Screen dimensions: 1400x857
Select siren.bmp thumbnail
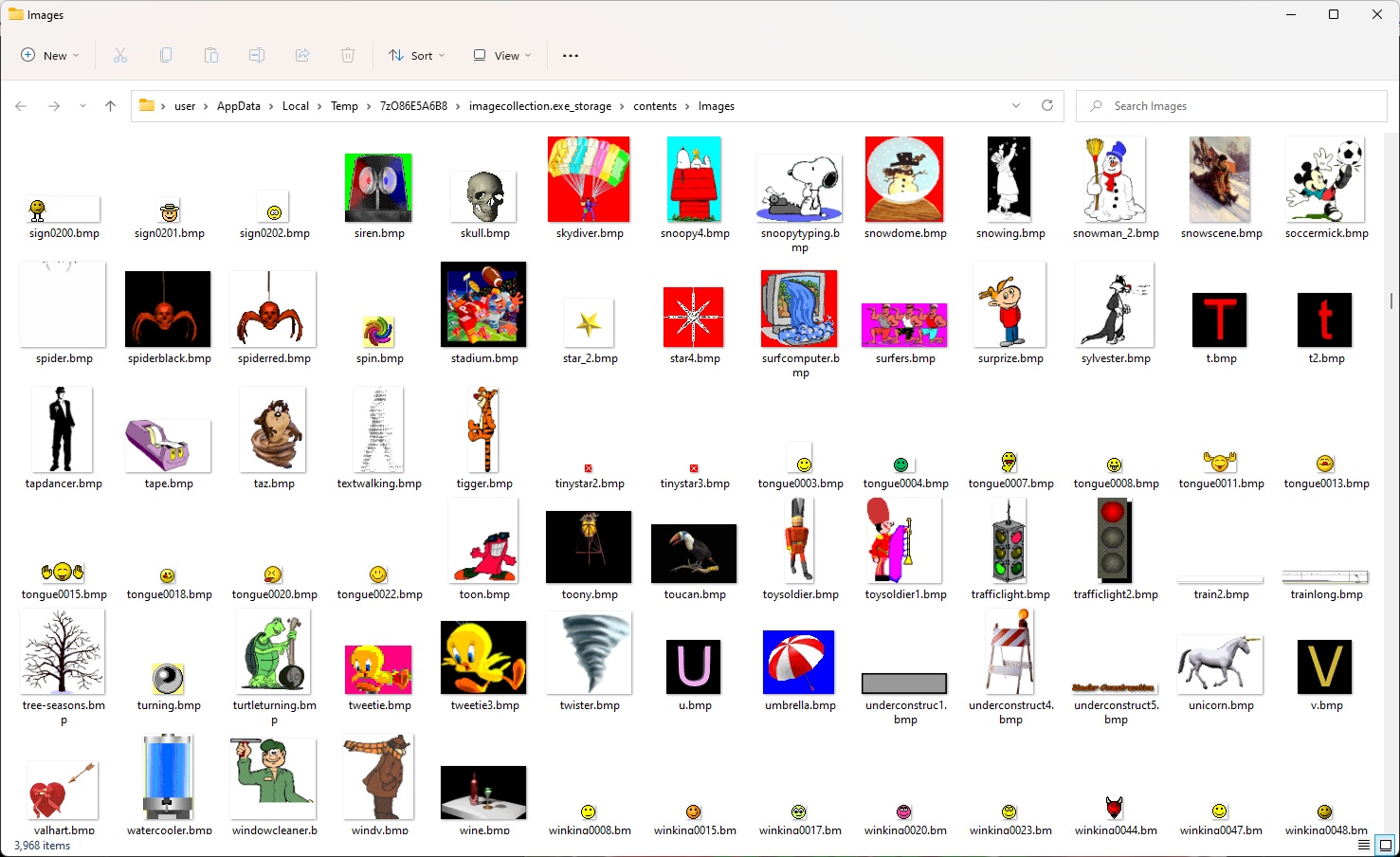point(379,188)
